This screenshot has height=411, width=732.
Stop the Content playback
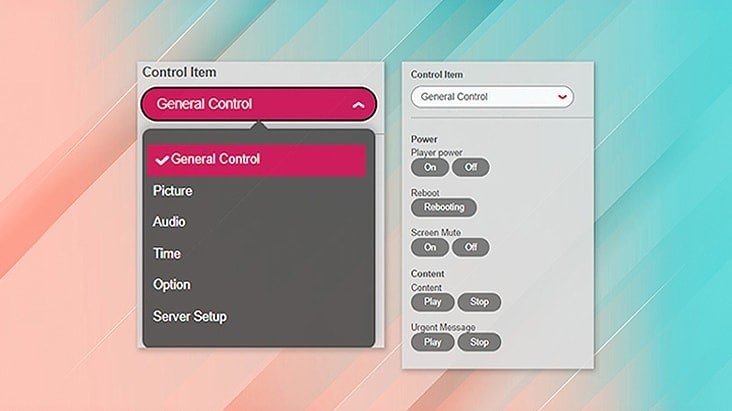coord(479,302)
